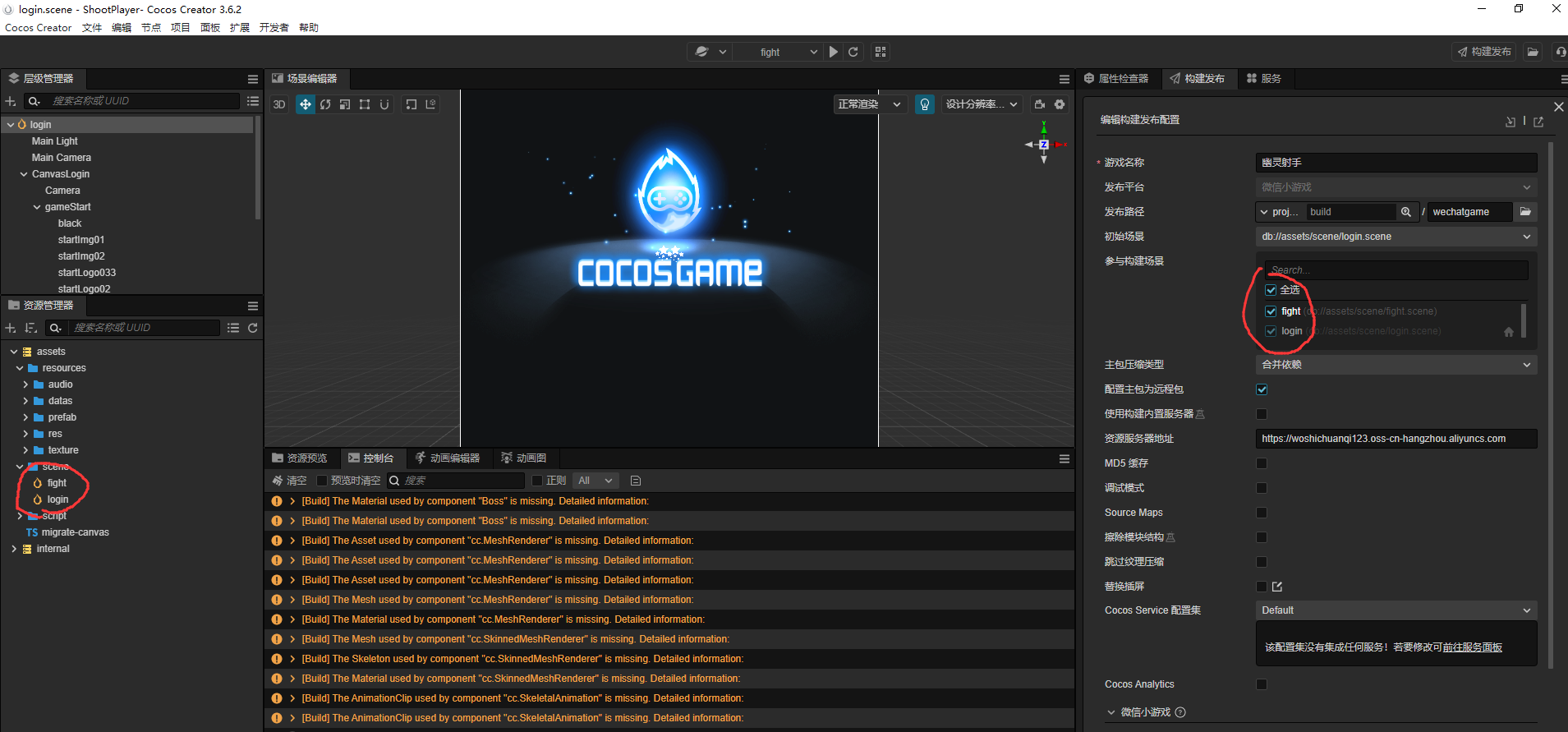Open 初始场景 start scene dropdown
This screenshot has width=1568, height=732.
1396,237
